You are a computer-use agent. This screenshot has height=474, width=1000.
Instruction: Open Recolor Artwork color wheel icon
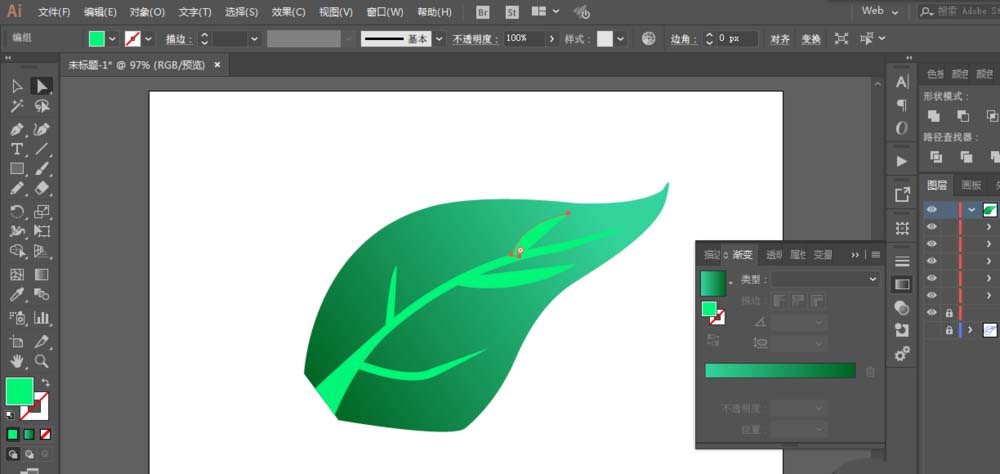(x=649, y=39)
